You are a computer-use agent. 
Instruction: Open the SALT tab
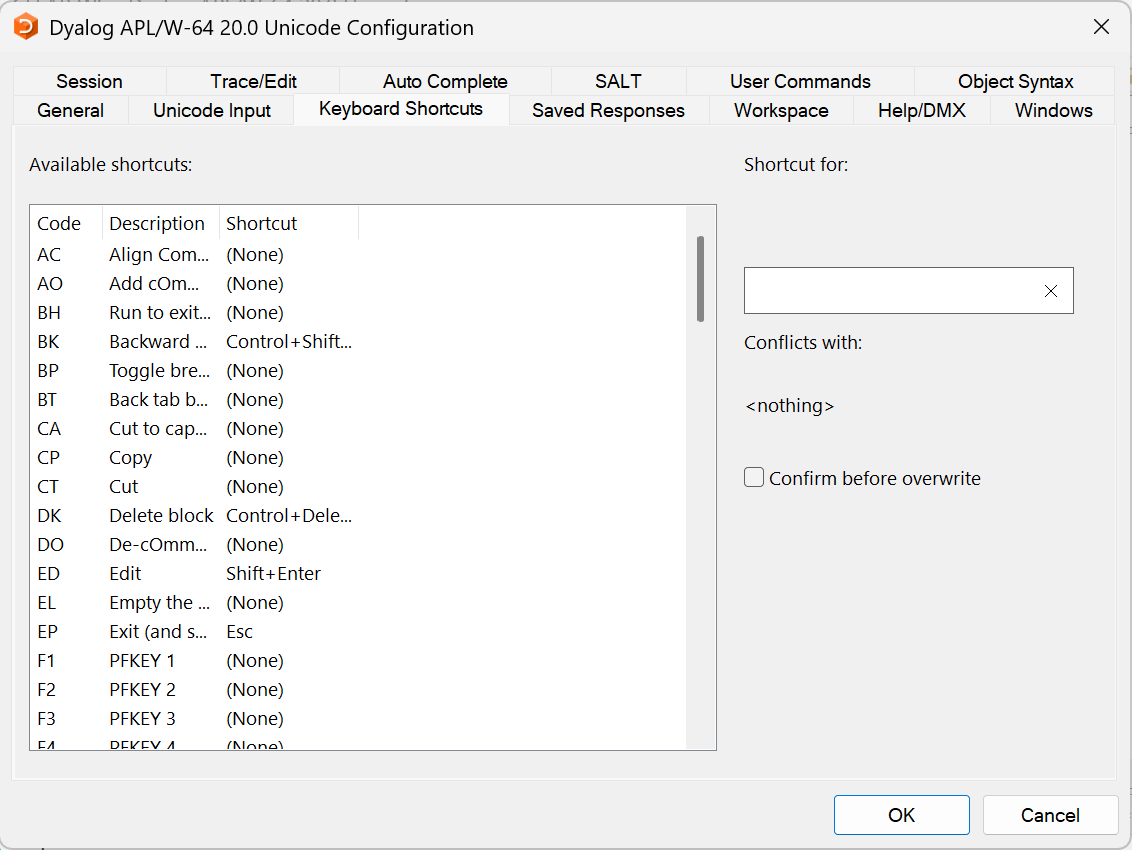[617, 81]
